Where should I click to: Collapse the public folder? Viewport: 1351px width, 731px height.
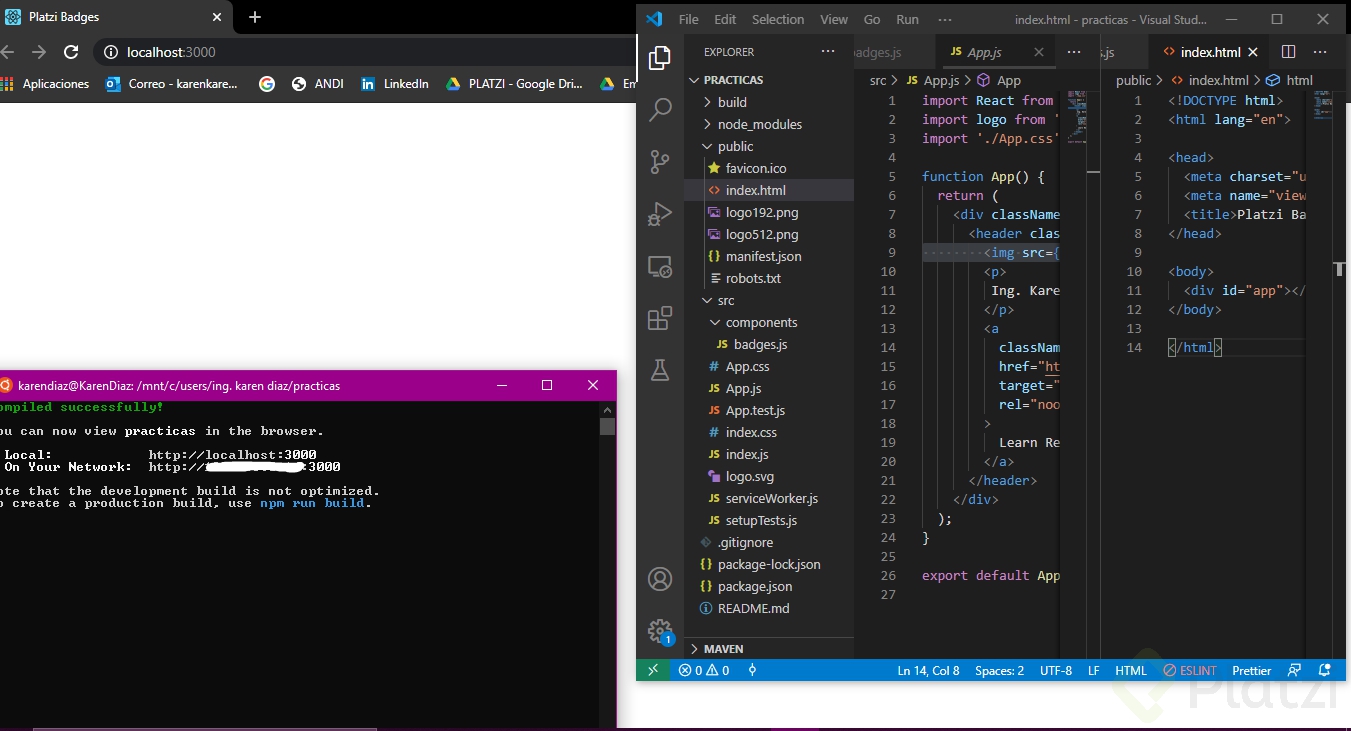[x=735, y=146]
